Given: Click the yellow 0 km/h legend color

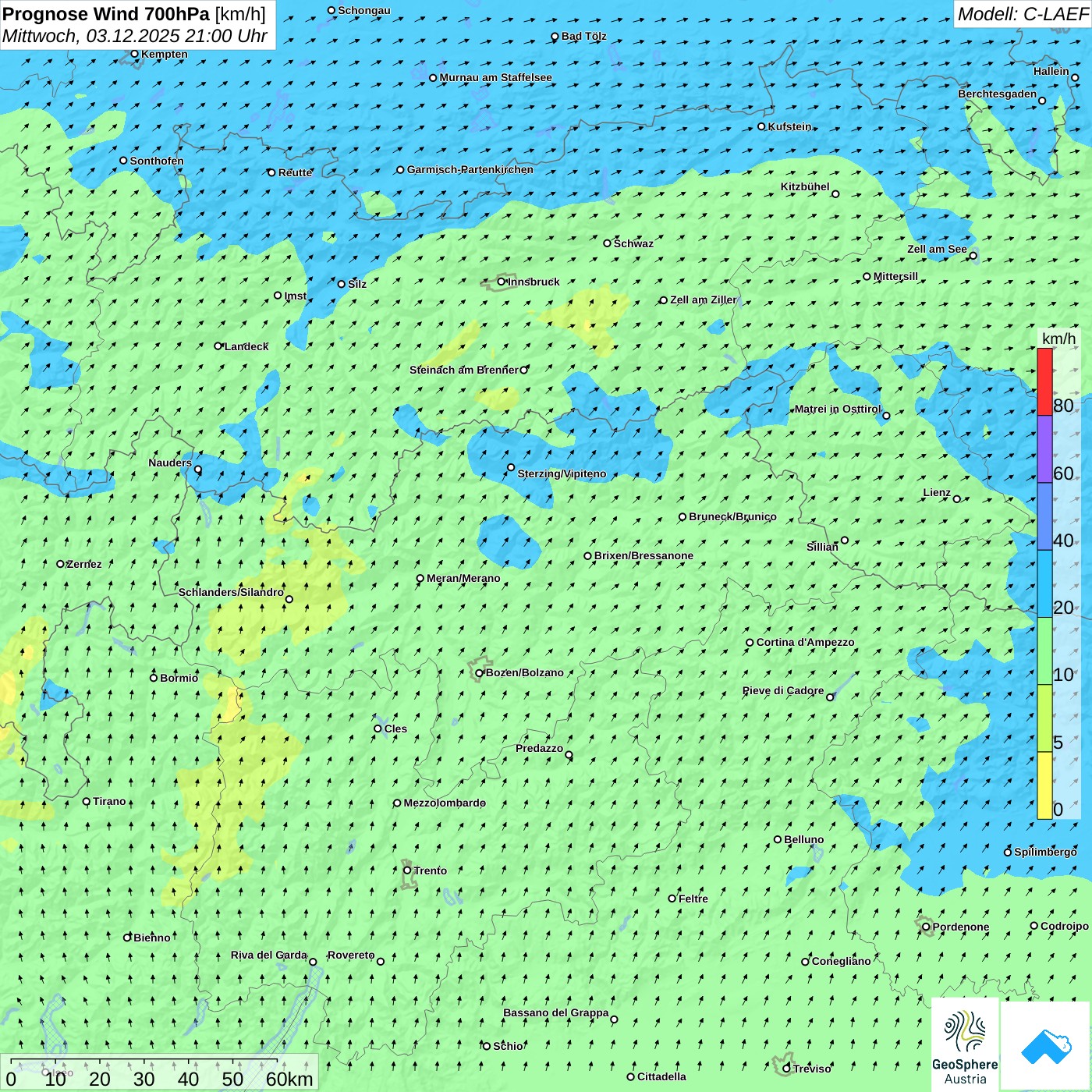Looking at the screenshot, I should click(1044, 785).
